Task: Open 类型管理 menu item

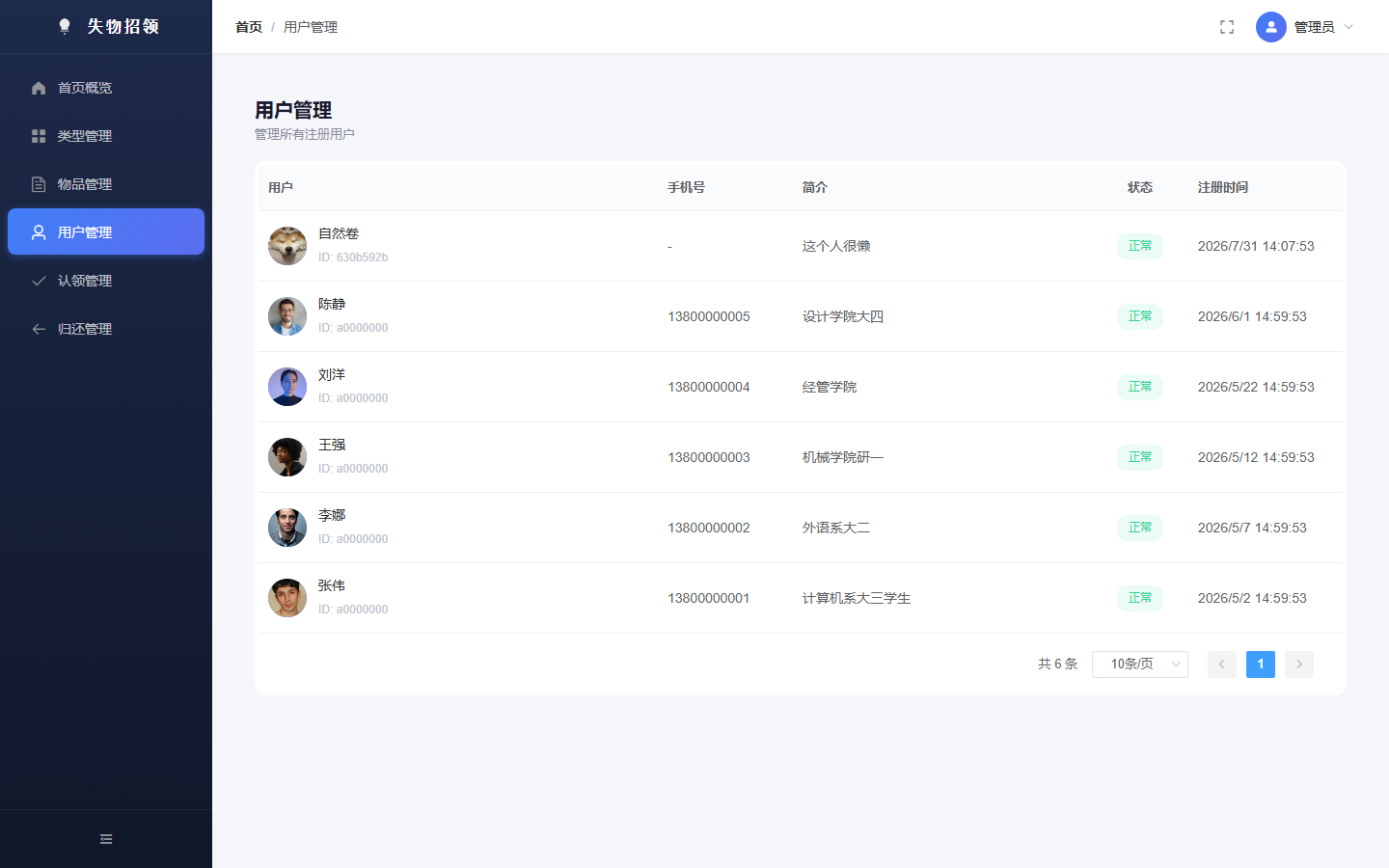Action: click(106, 136)
